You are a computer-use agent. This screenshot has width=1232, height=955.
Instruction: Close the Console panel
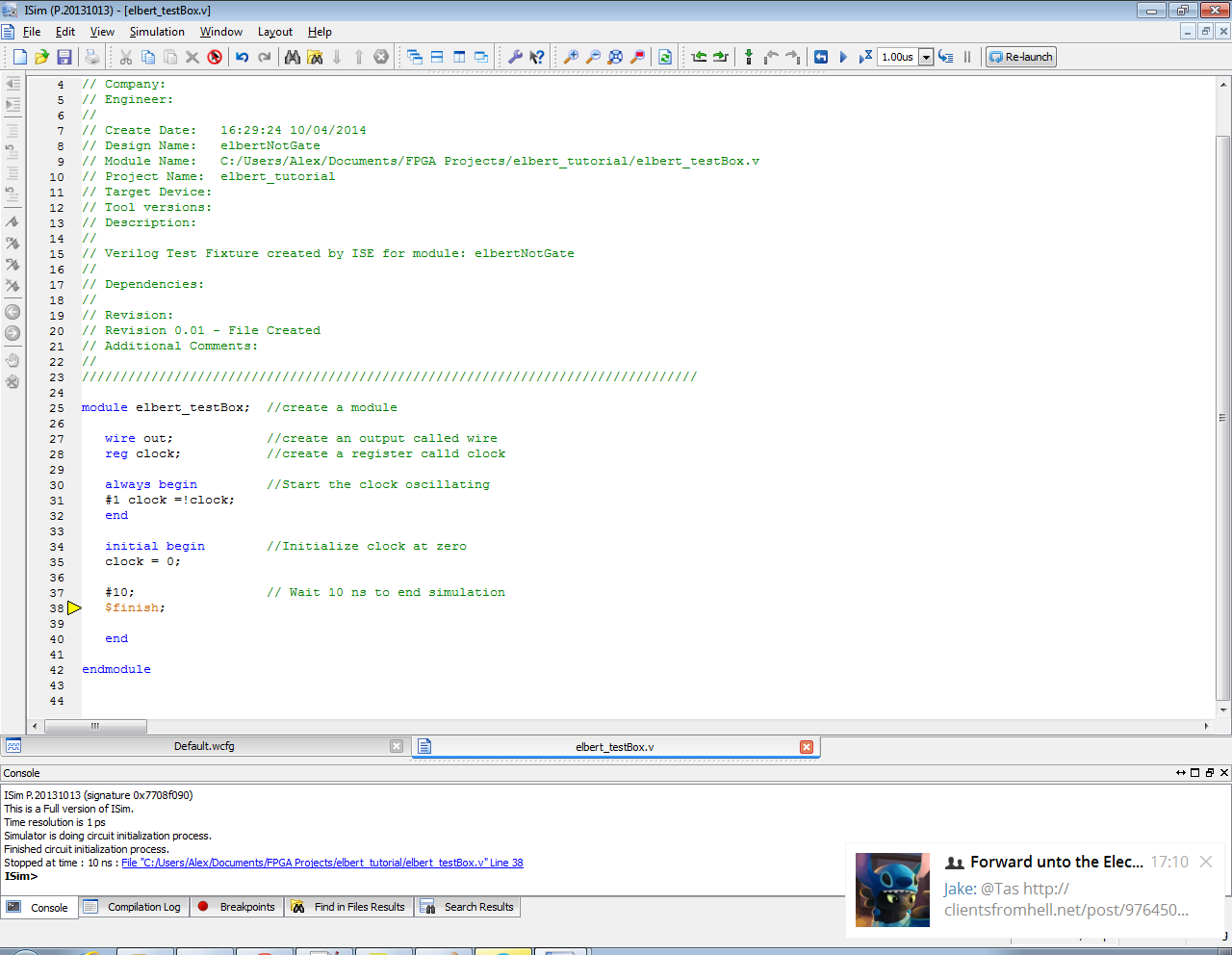point(1224,773)
